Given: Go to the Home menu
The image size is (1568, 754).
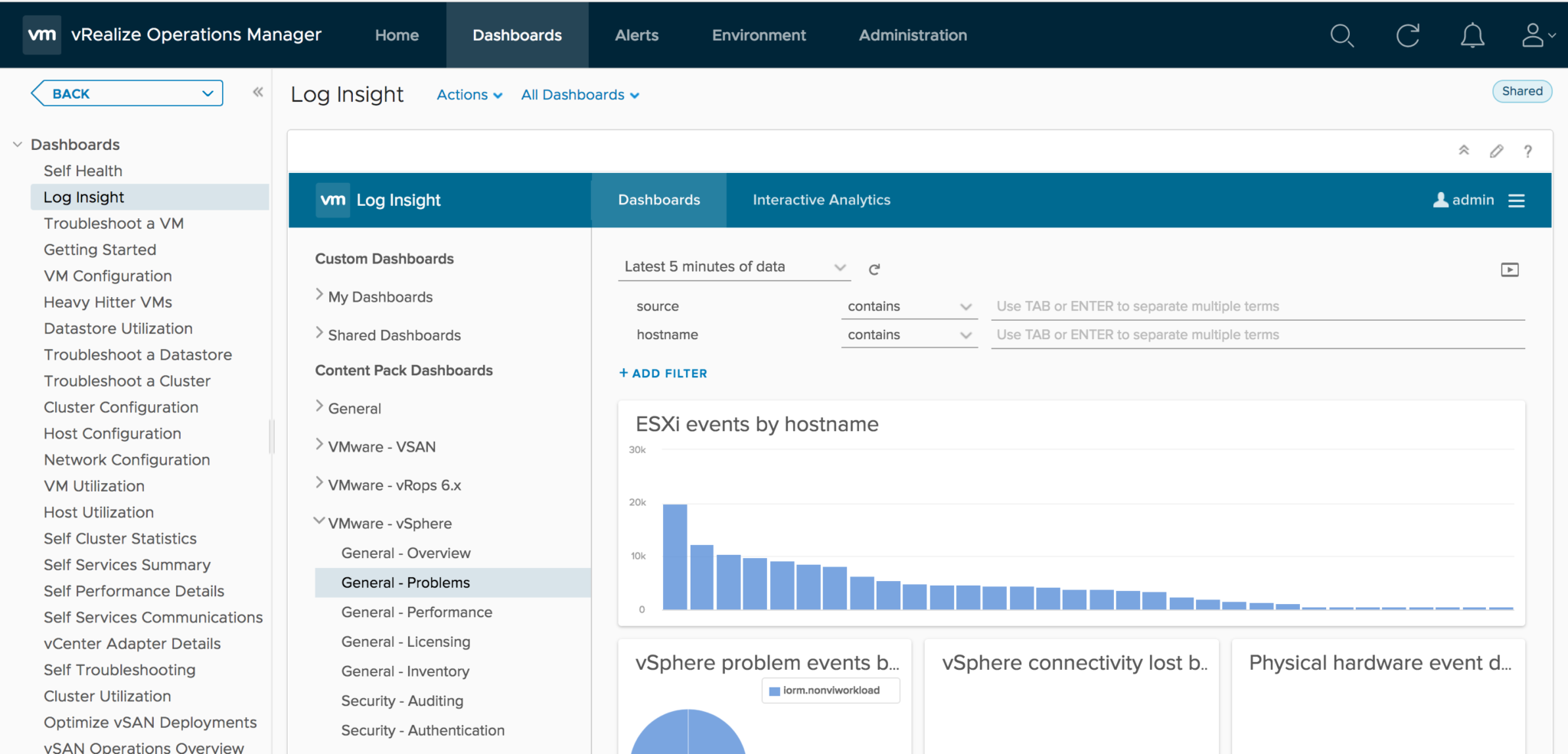Looking at the screenshot, I should click(x=397, y=35).
